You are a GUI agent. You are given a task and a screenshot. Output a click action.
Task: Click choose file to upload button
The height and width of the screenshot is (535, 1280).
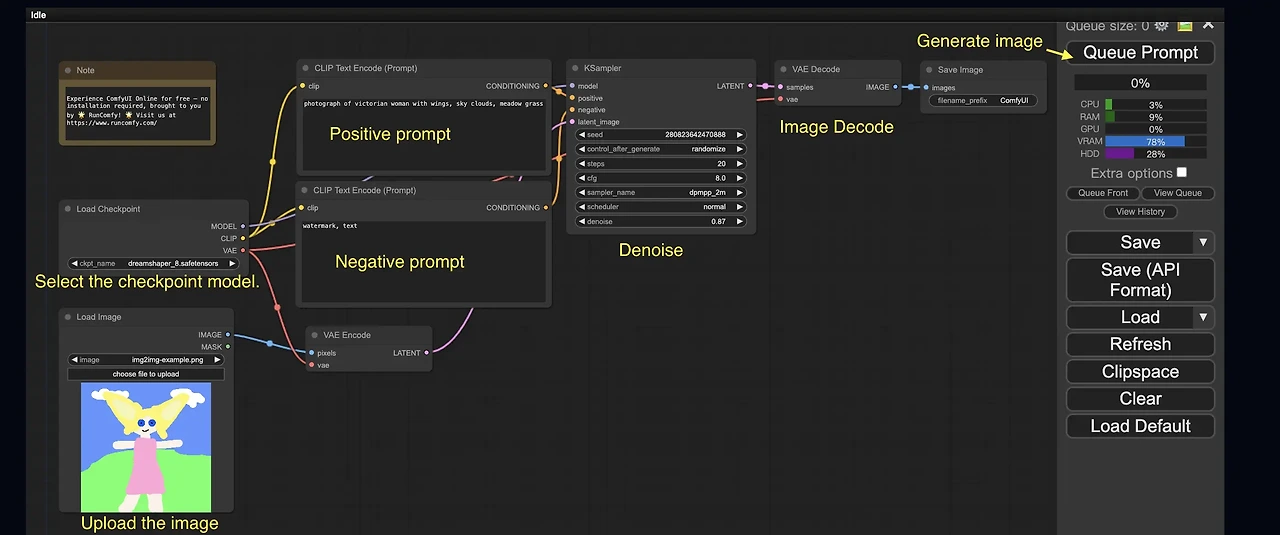pos(146,374)
